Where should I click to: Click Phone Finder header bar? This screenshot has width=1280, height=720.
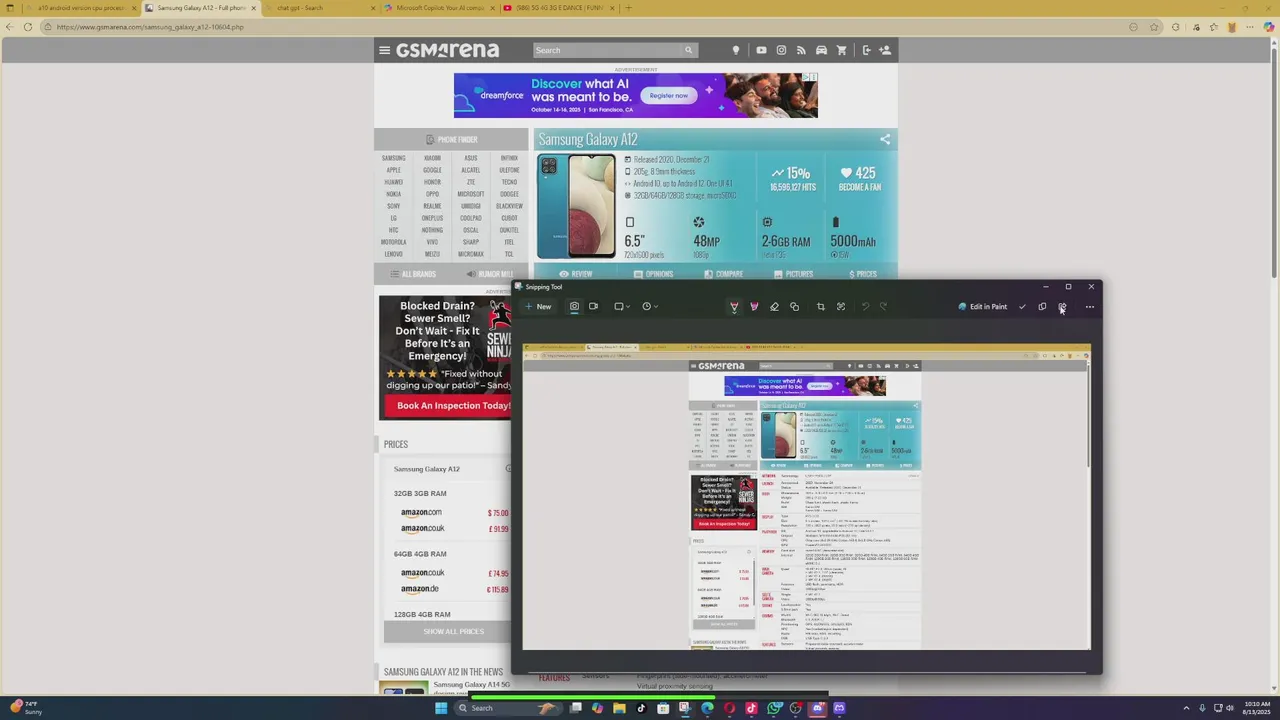(x=451, y=139)
